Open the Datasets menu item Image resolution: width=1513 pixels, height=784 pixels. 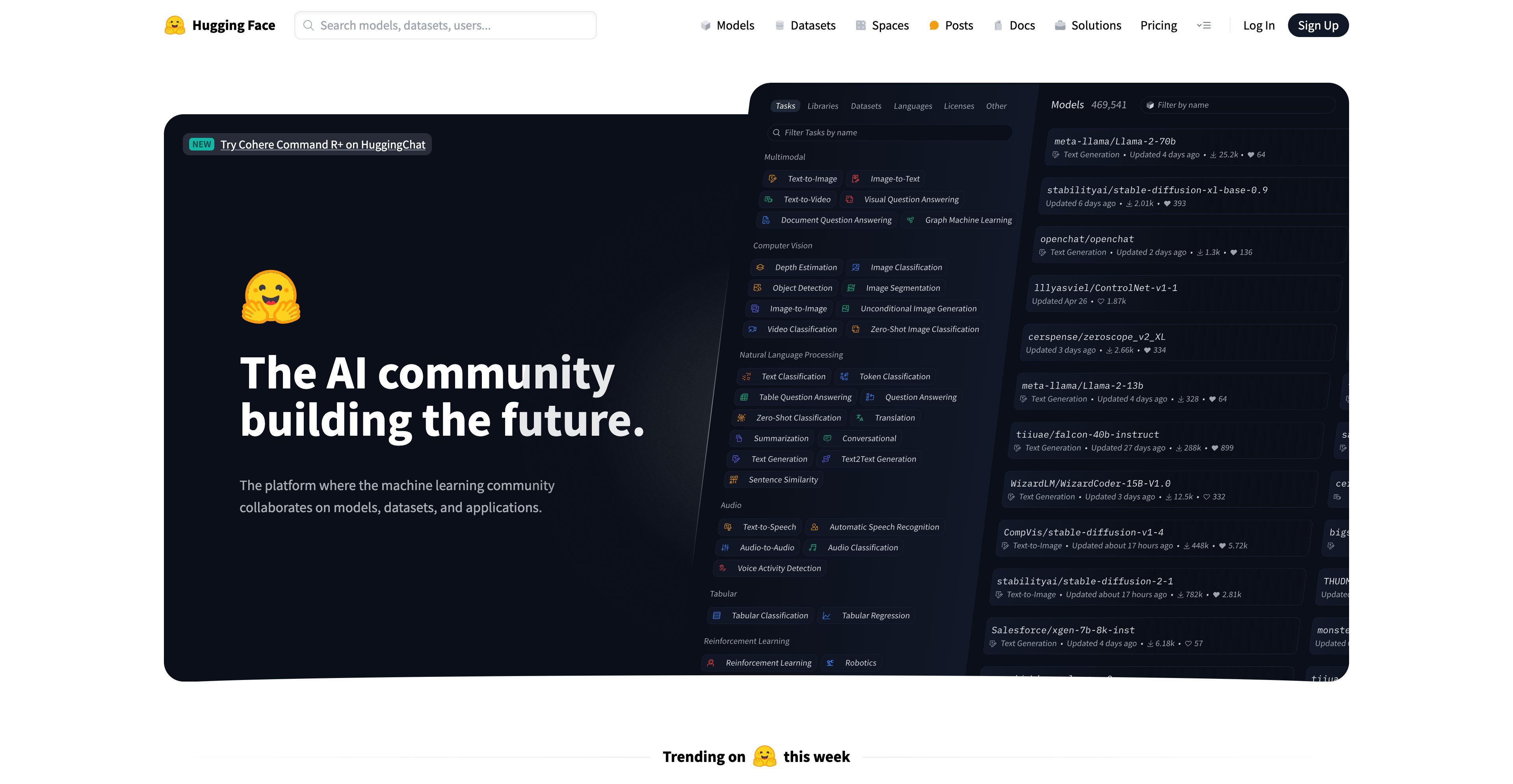pos(812,25)
